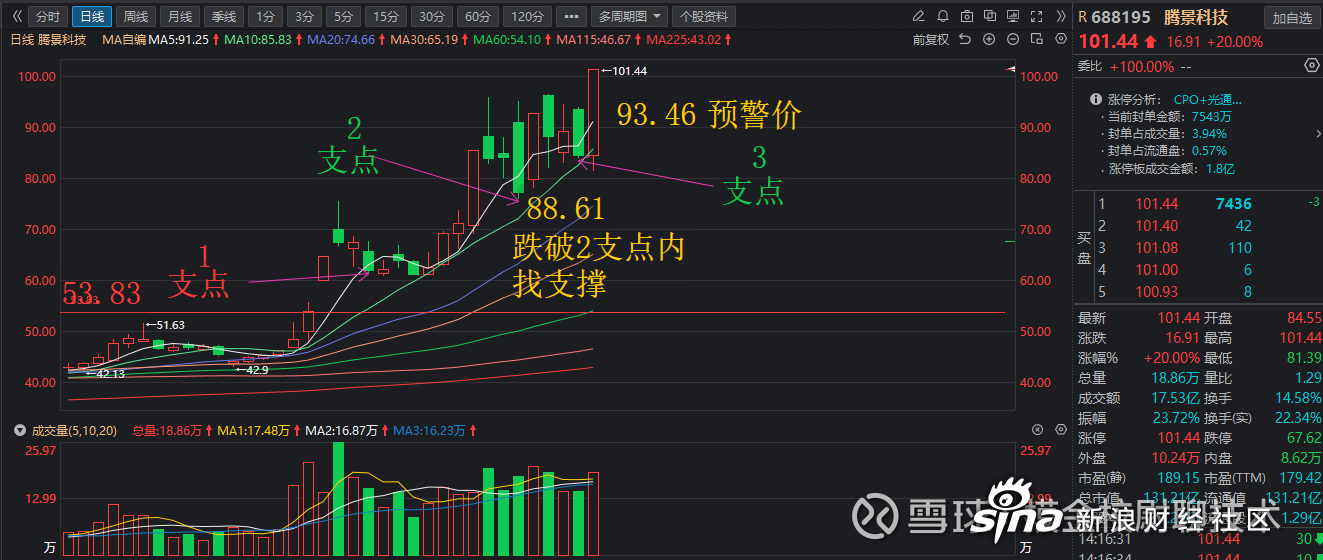Screen dimensions: 1323x560
Task: Open the price alert bell icon
Action: pyautogui.click(x=943, y=17)
